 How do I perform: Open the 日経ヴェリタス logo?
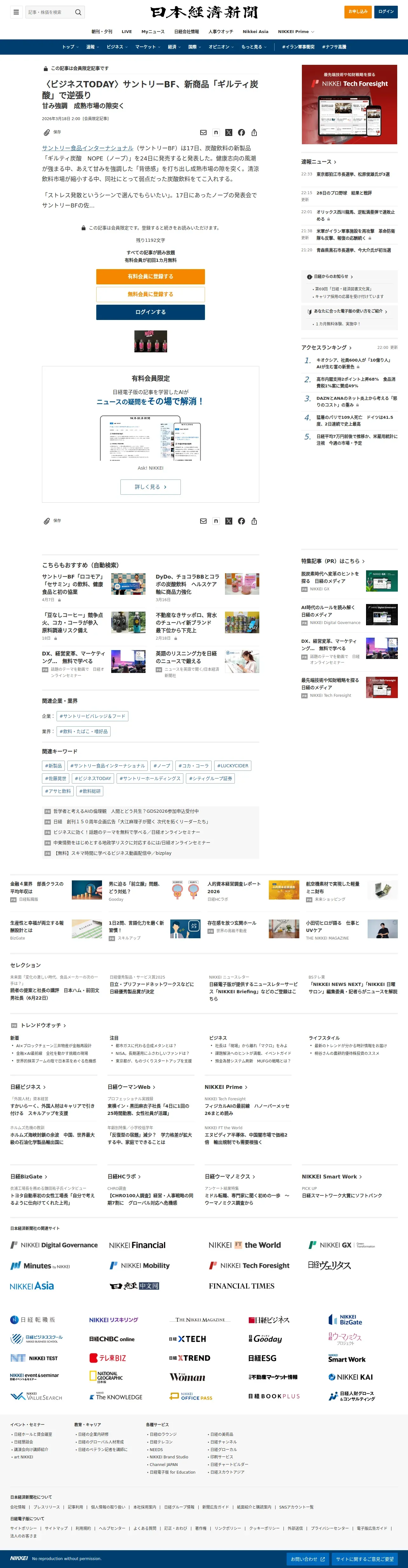coord(330,1265)
